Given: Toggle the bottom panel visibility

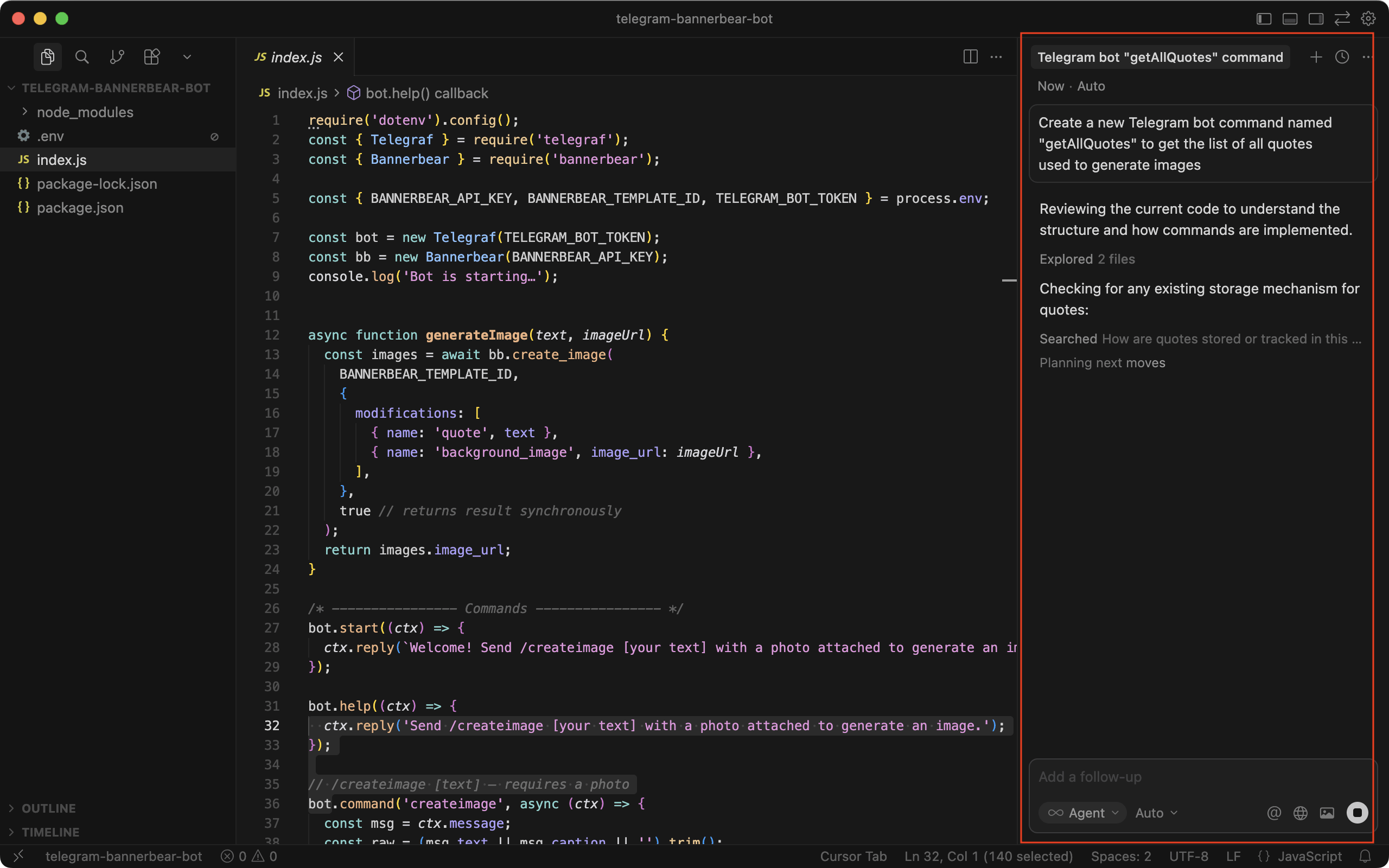Looking at the screenshot, I should (x=1290, y=18).
